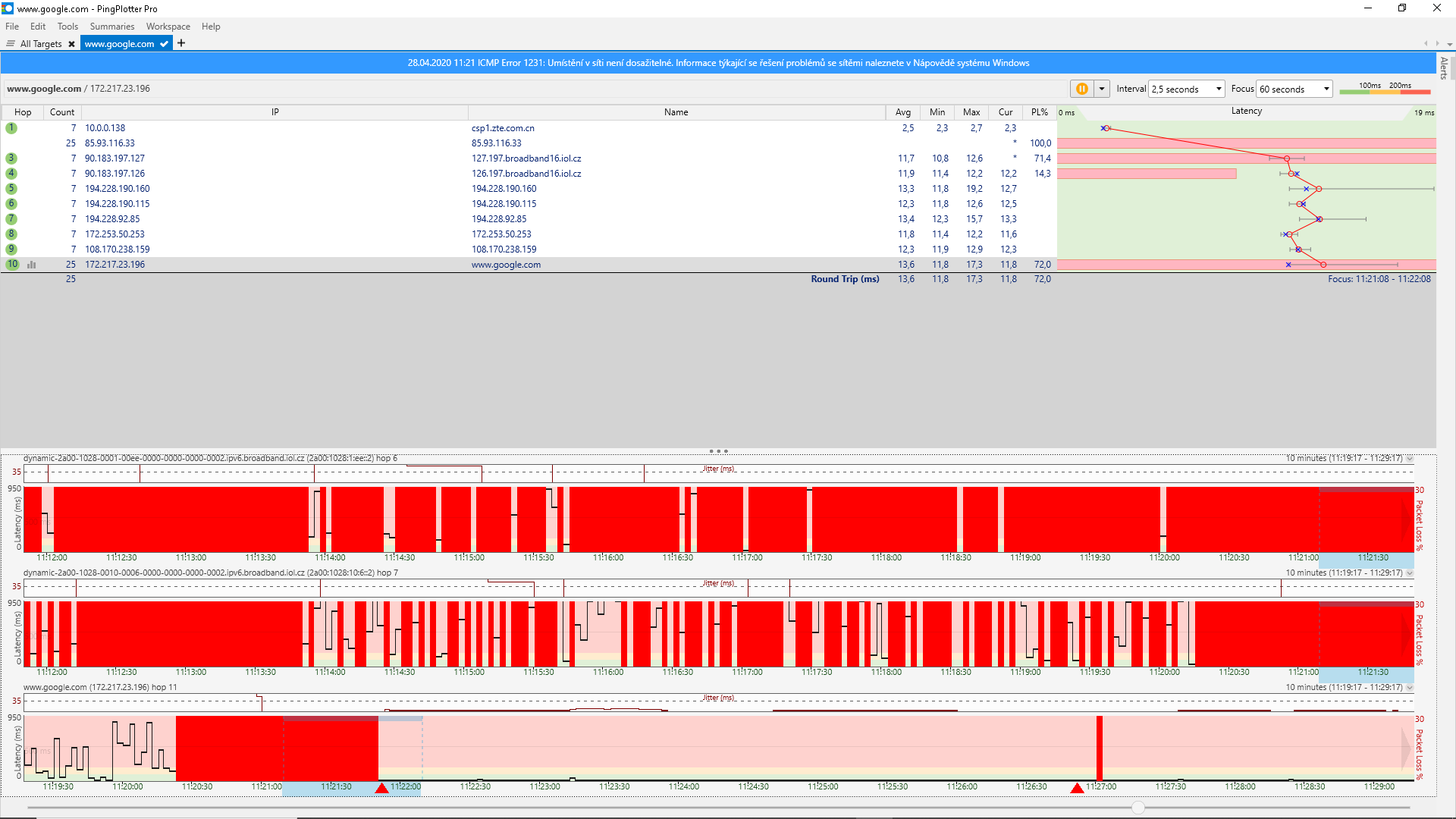Expand hop 6 graph 10 minutes time range chevron
Image resolution: width=1456 pixels, height=819 pixels.
pyautogui.click(x=1410, y=458)
